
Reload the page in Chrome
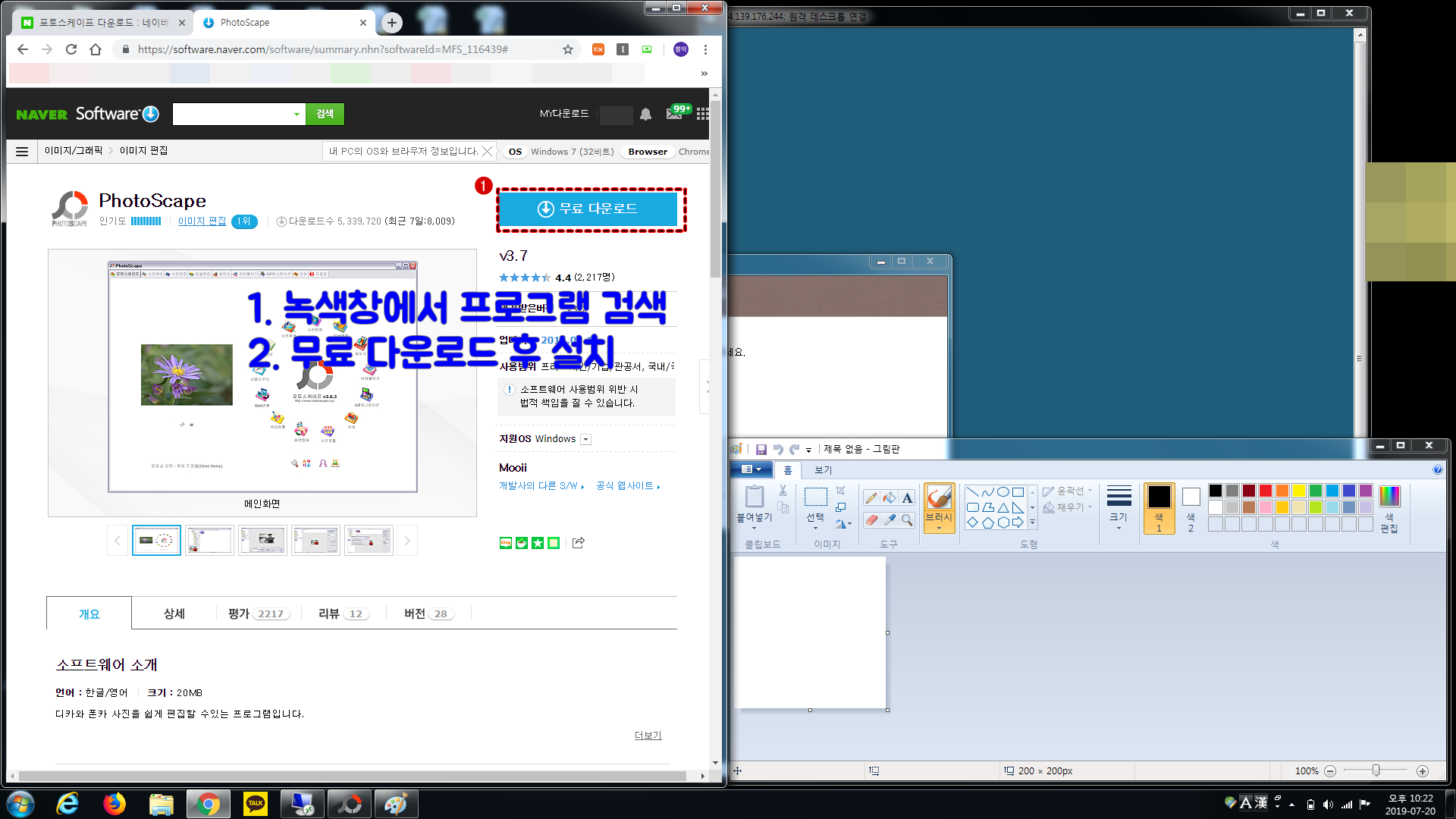click(x=71, y=49)
